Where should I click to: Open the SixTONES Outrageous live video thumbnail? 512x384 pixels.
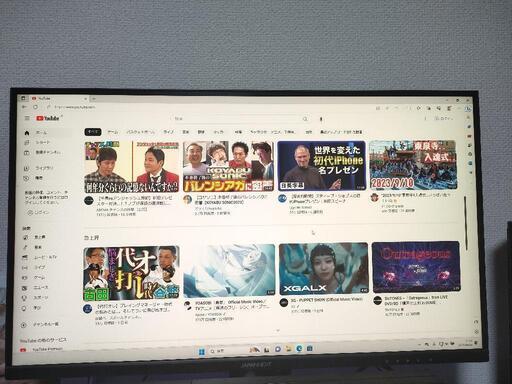[x=416, y=267]
